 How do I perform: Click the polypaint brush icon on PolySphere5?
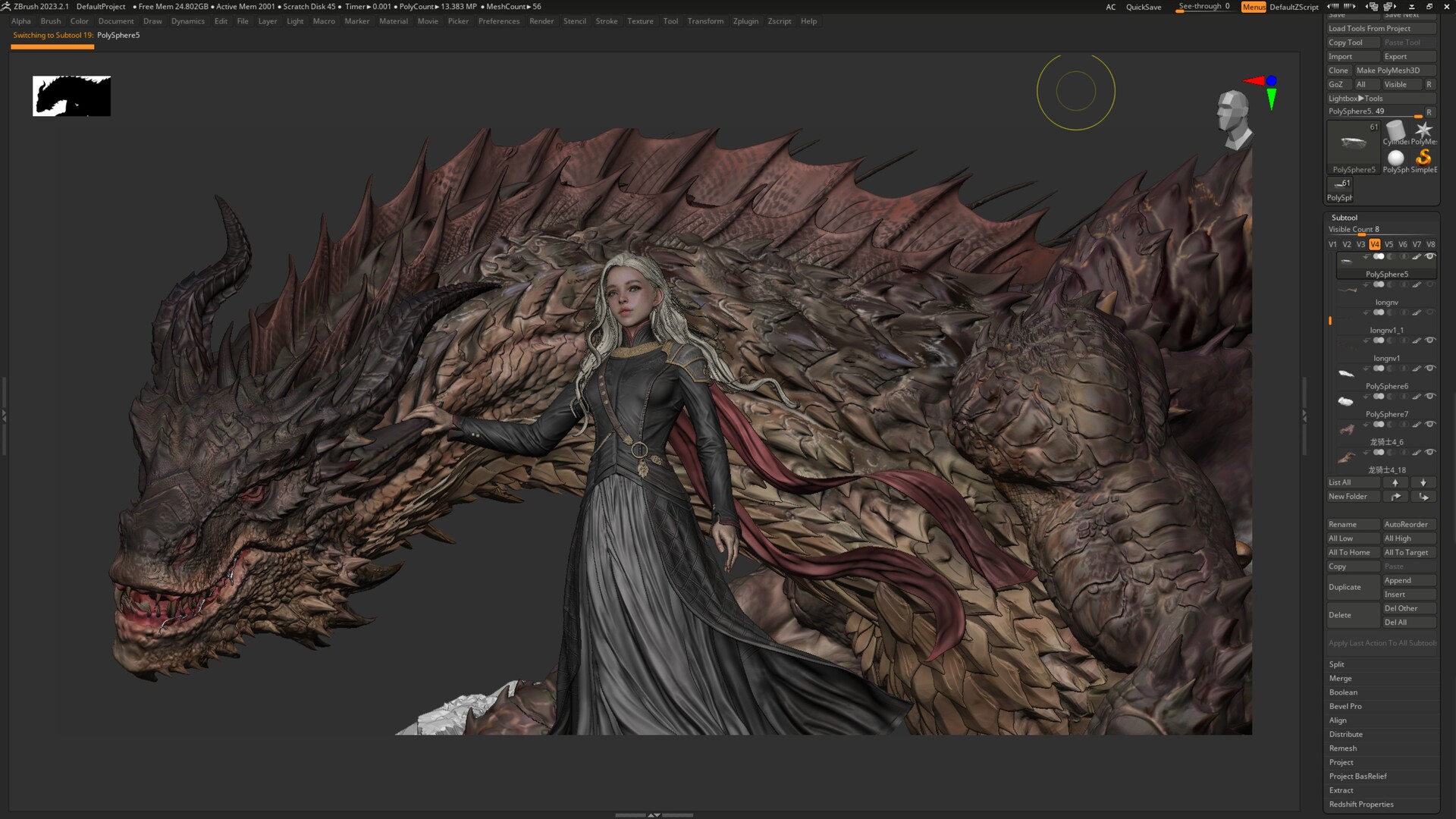1416,256
